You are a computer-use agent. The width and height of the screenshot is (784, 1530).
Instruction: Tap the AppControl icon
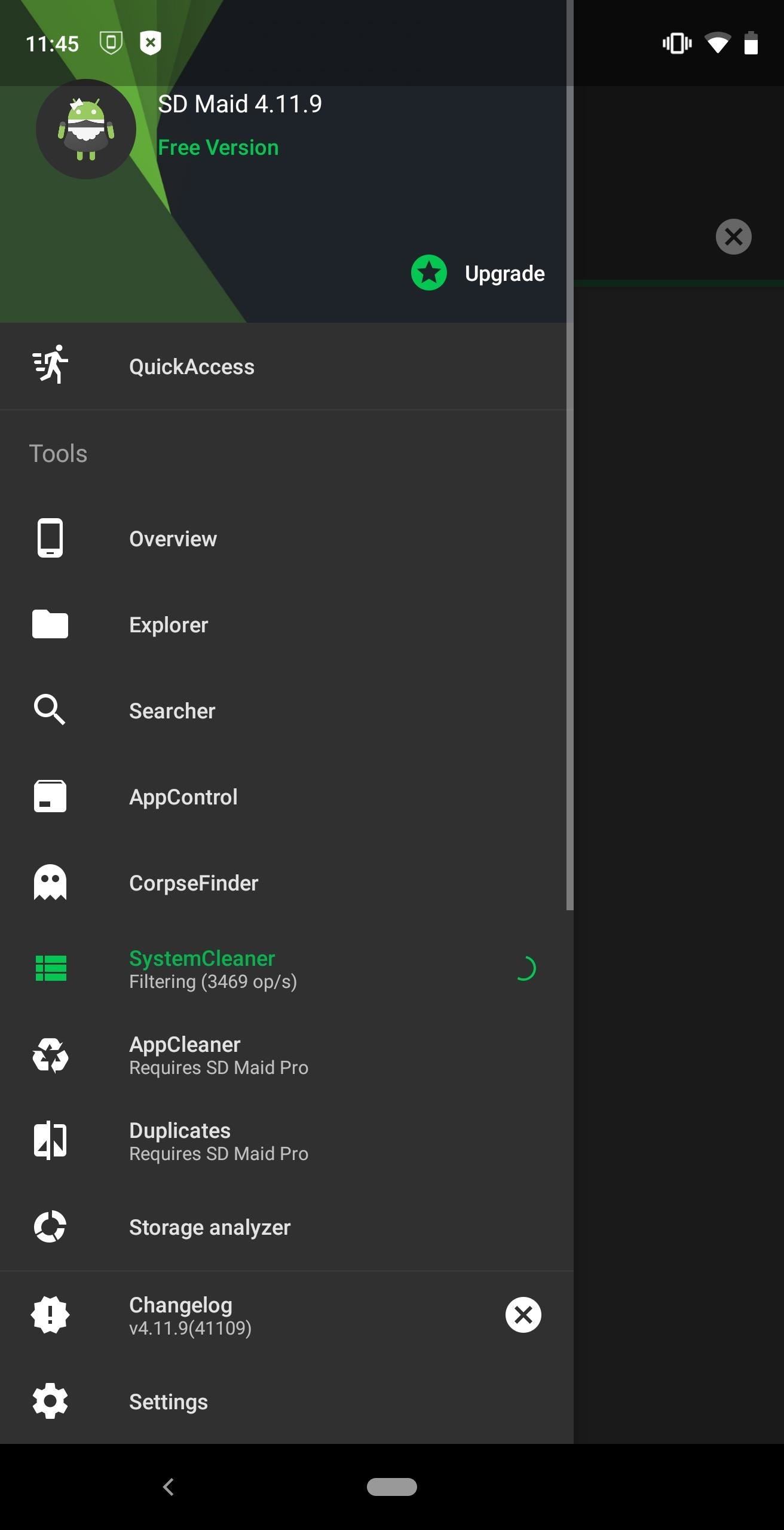coord(50,796)
